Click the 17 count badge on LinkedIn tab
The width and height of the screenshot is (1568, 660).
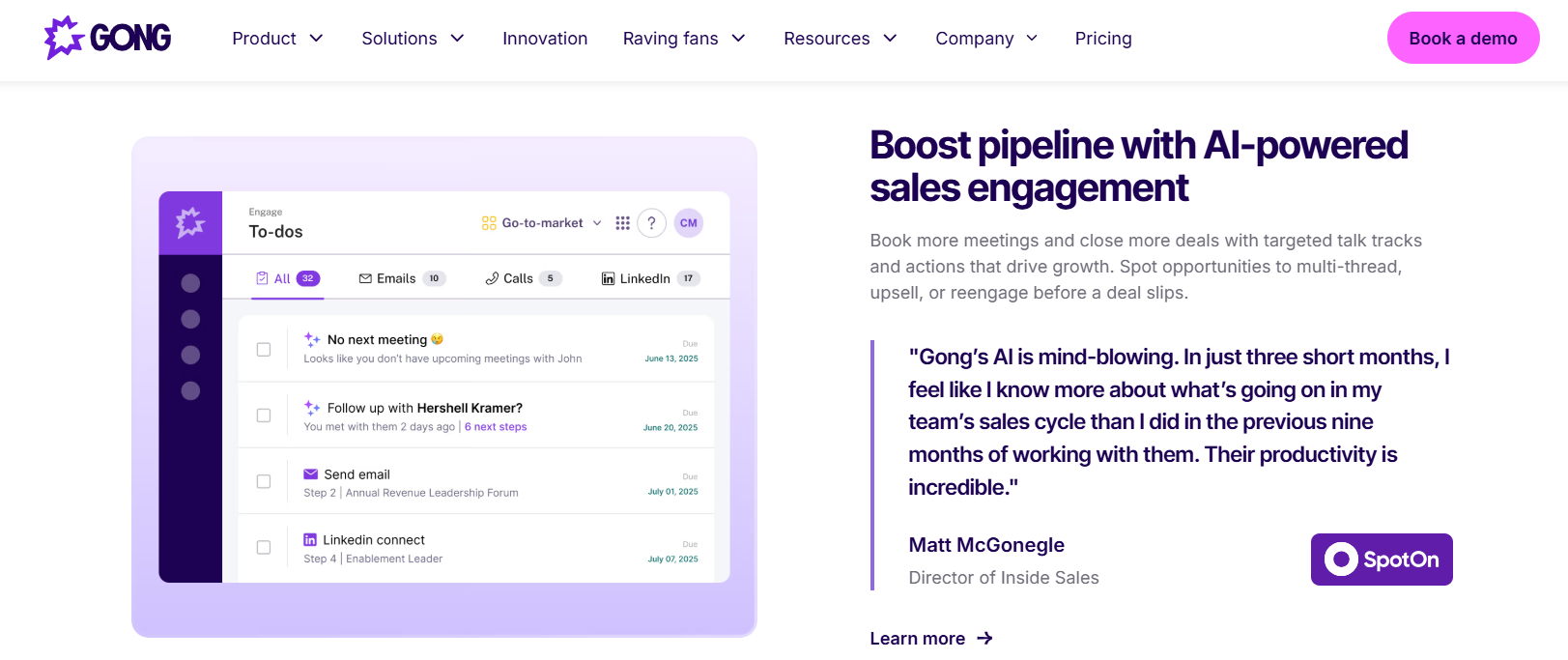tap(688, 278)
